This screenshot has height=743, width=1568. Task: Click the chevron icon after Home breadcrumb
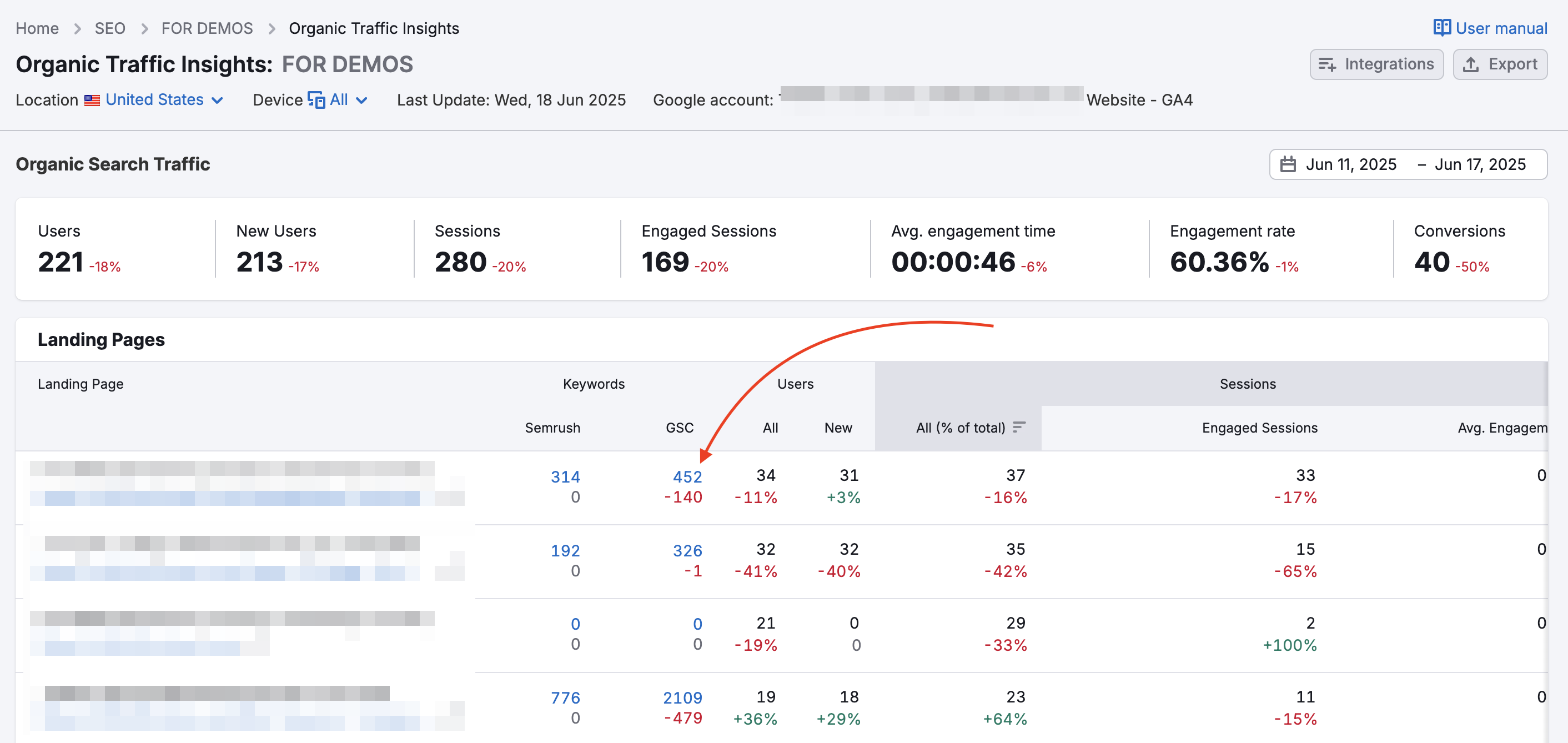(x=78, y=28)
